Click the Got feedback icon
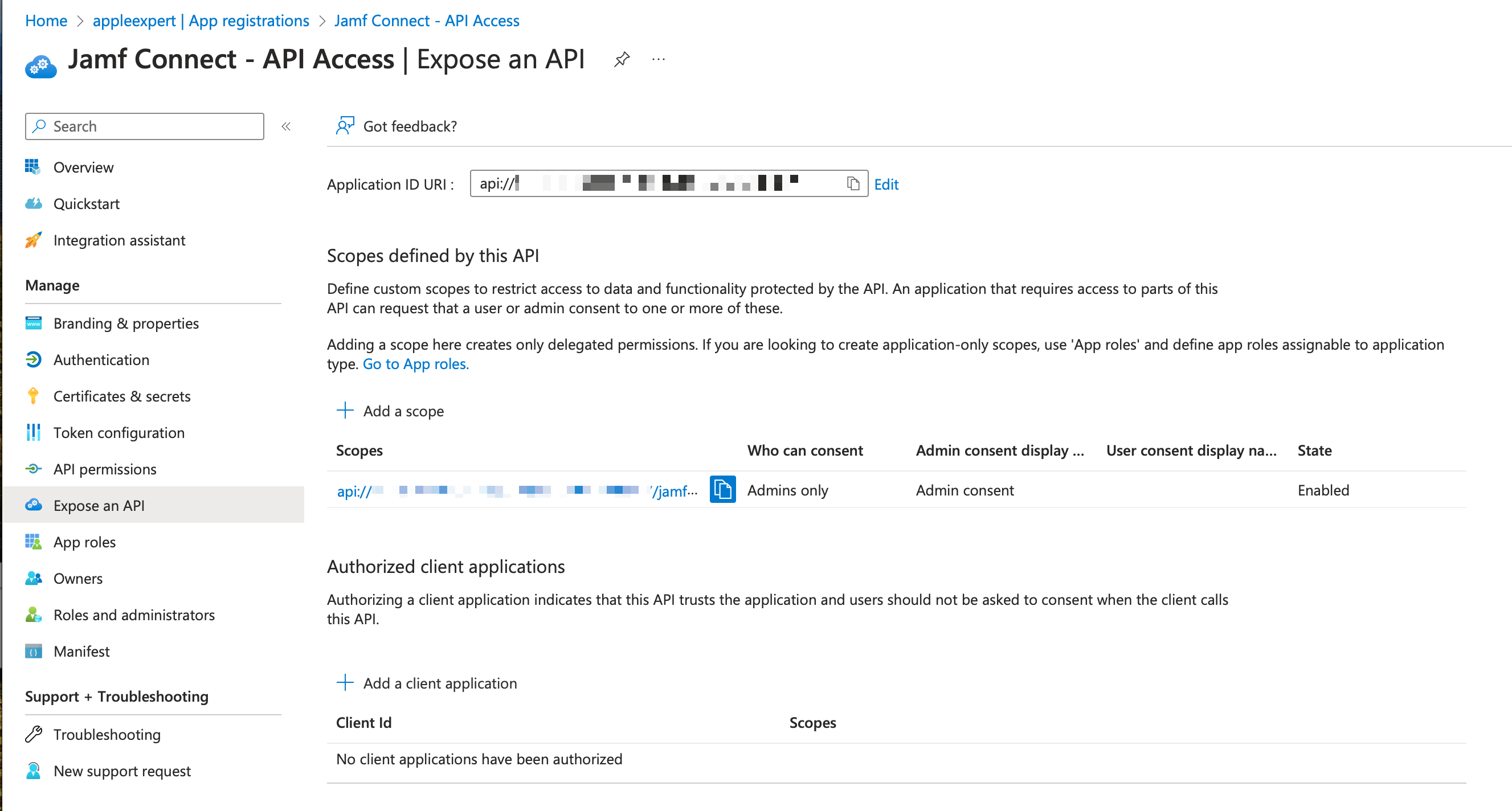Screen dimensions: 1512x811 [x=345, y=126]
